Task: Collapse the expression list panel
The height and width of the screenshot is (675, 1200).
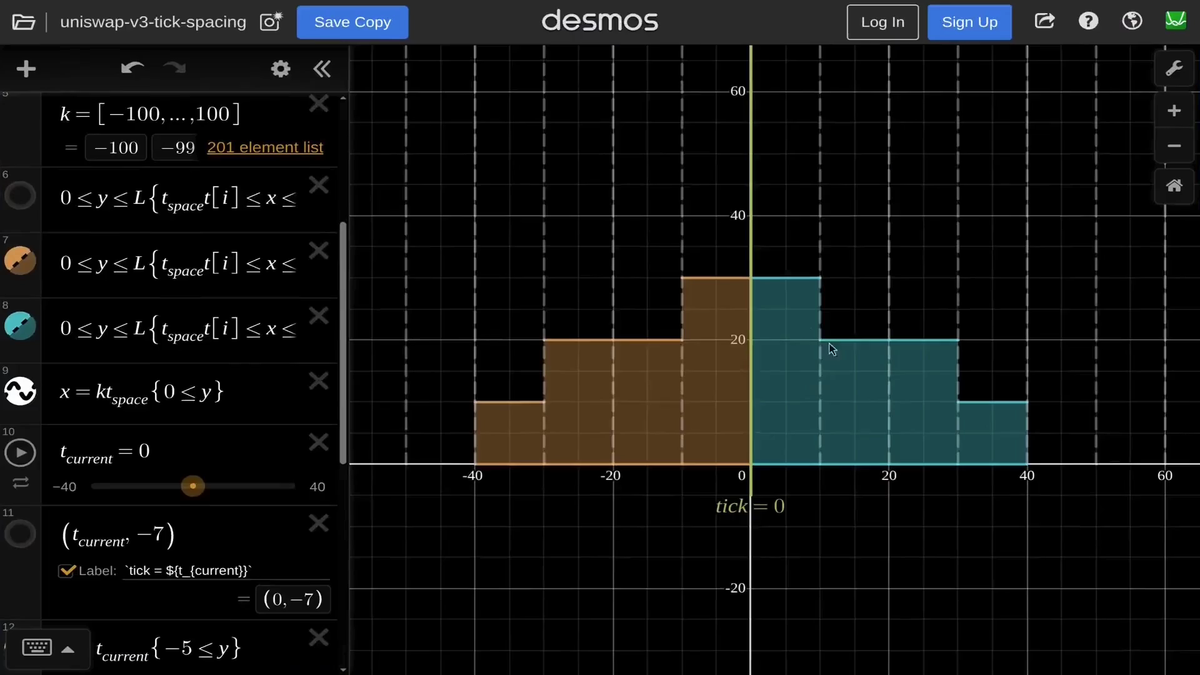Action: coord(322,69)
